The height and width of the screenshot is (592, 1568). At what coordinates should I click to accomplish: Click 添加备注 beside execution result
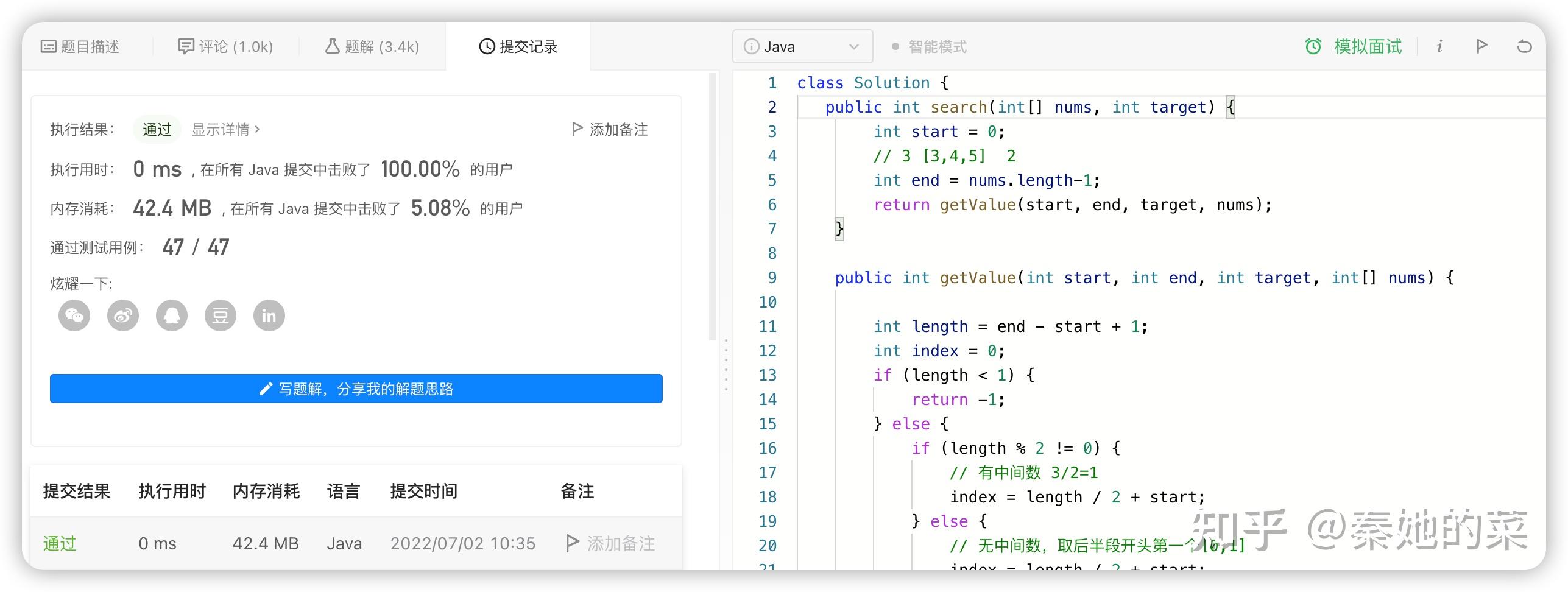coord(610,130)
